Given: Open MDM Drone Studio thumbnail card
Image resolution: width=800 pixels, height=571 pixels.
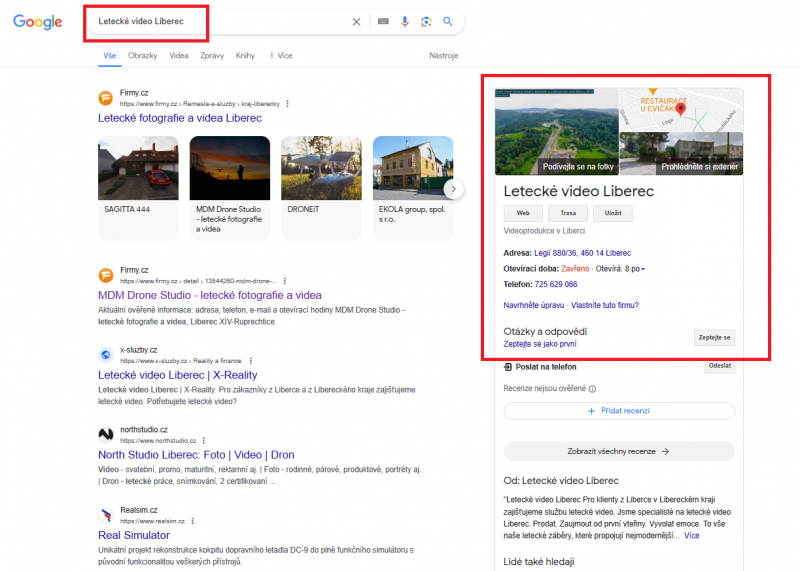Looking at the screenshot, I should [x=230, y=187].
